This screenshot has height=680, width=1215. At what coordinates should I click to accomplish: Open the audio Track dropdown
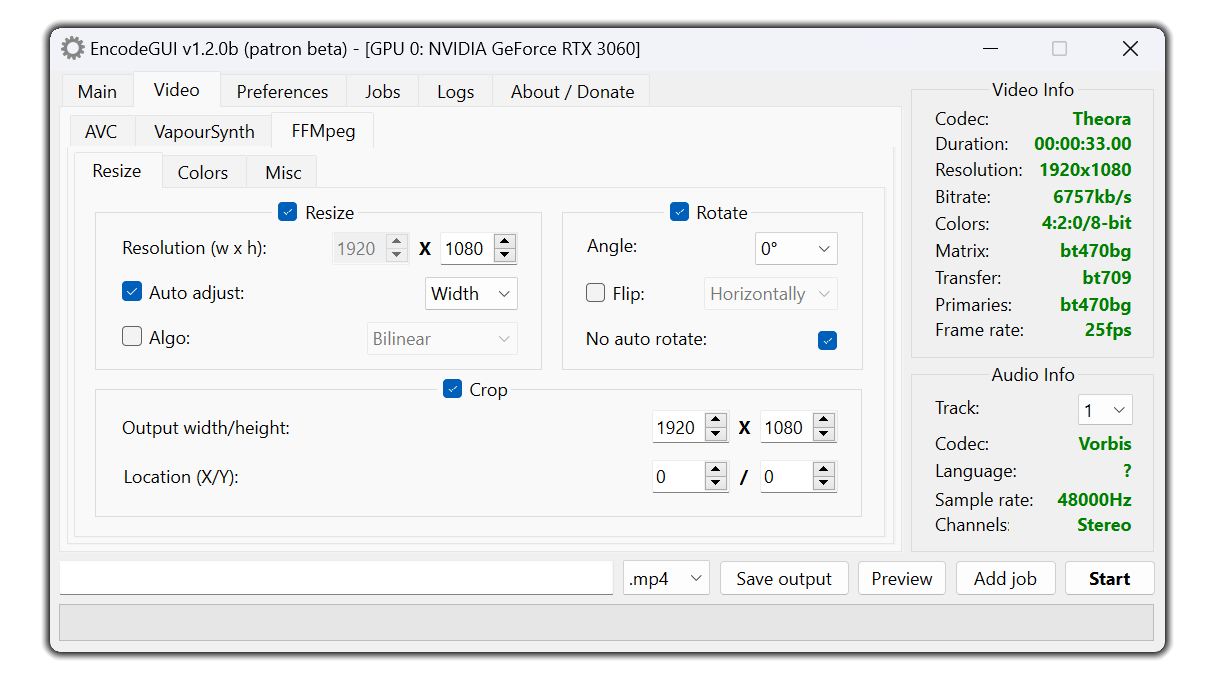pyautogui.click(x=1105, y=410)
